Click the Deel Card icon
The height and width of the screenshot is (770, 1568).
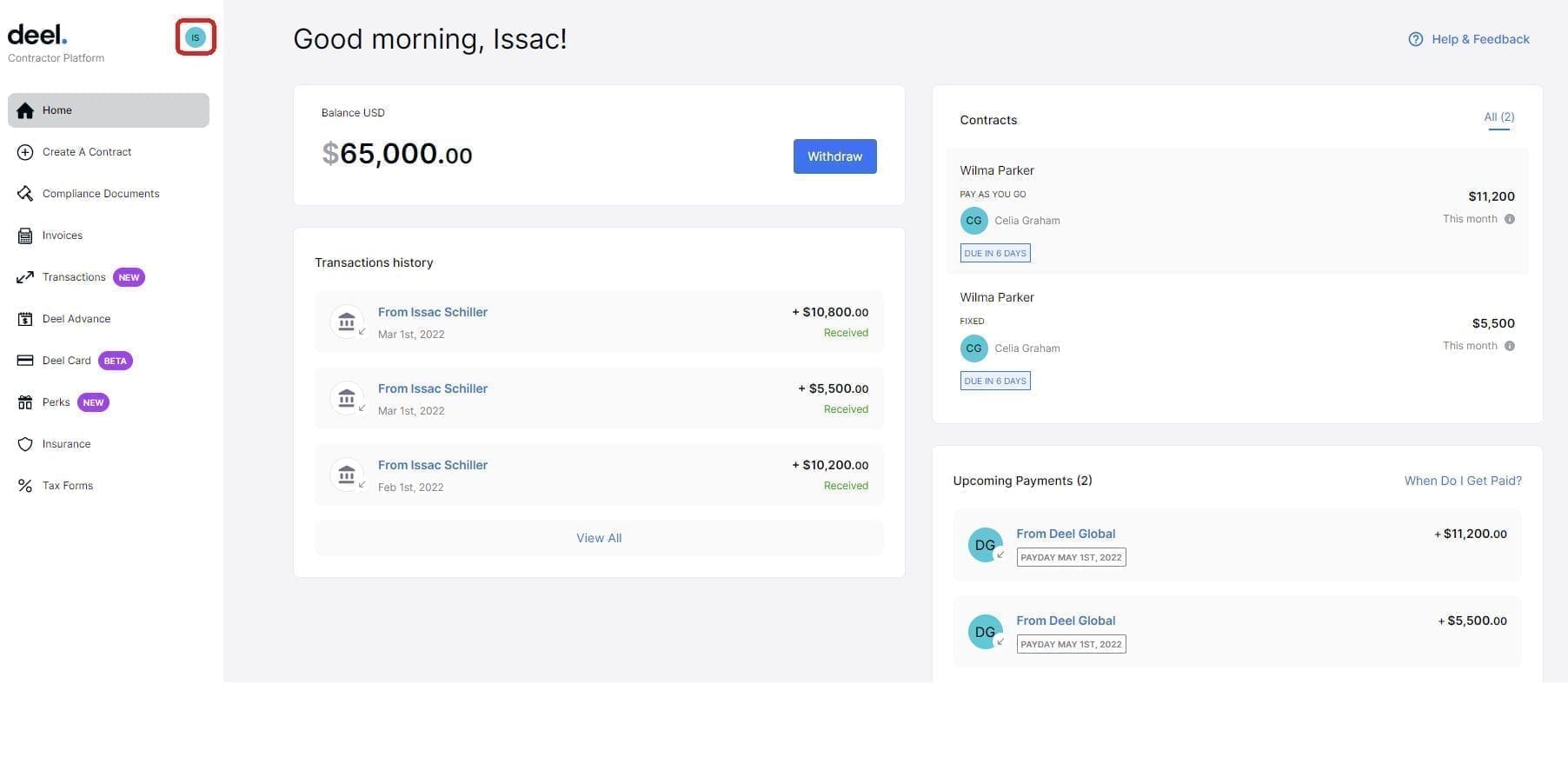(25, 361)
